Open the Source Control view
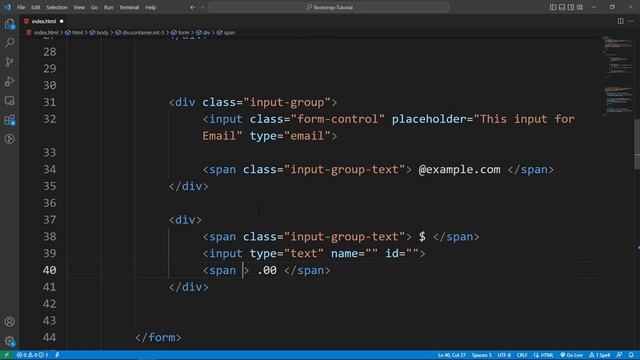The width and height of the screenshot is (640, 360). coord(9,62)
